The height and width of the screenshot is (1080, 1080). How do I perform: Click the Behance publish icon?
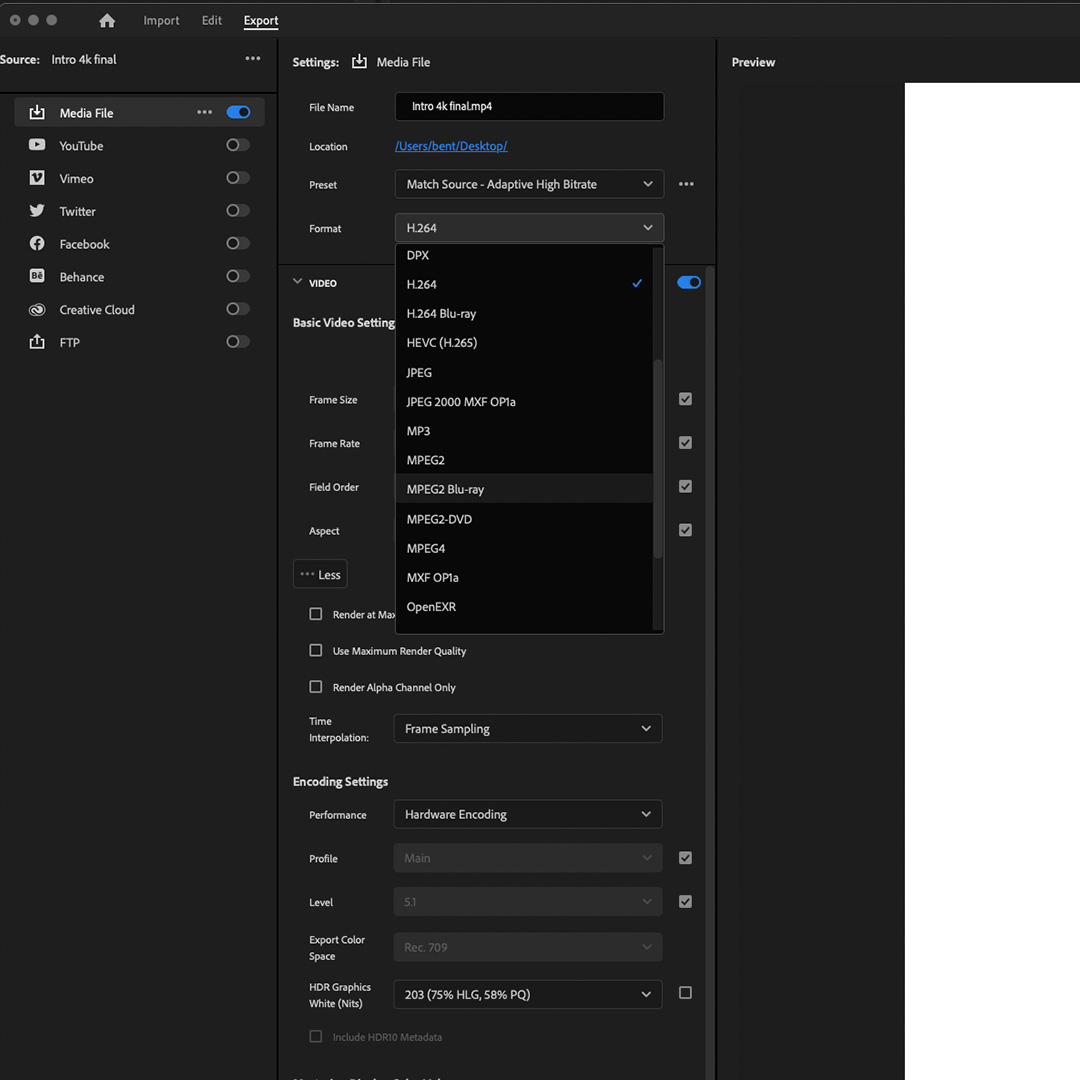point(38,277)
